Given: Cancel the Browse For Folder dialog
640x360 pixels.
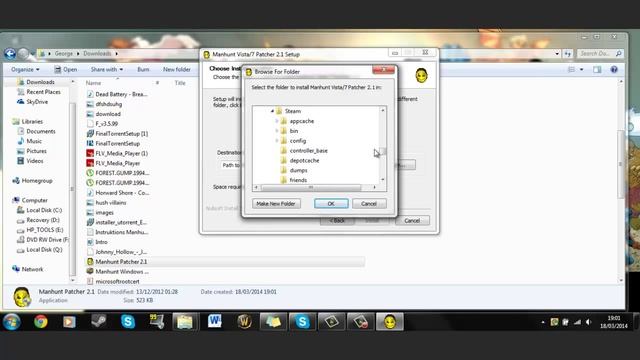Looking at the screenshot, I should point(369,203).
